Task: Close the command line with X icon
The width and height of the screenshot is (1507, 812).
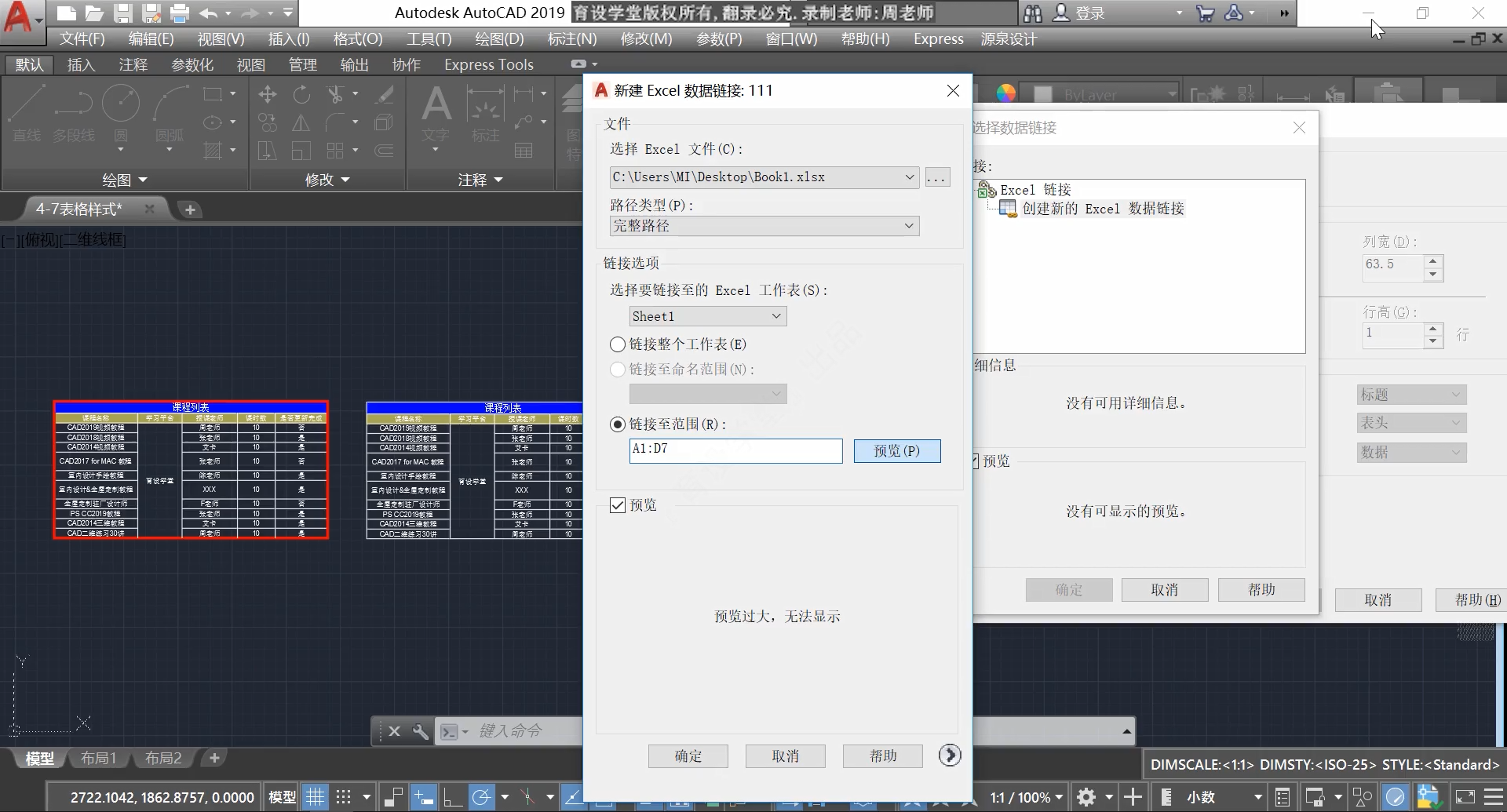Action: [x=394, y=731]
